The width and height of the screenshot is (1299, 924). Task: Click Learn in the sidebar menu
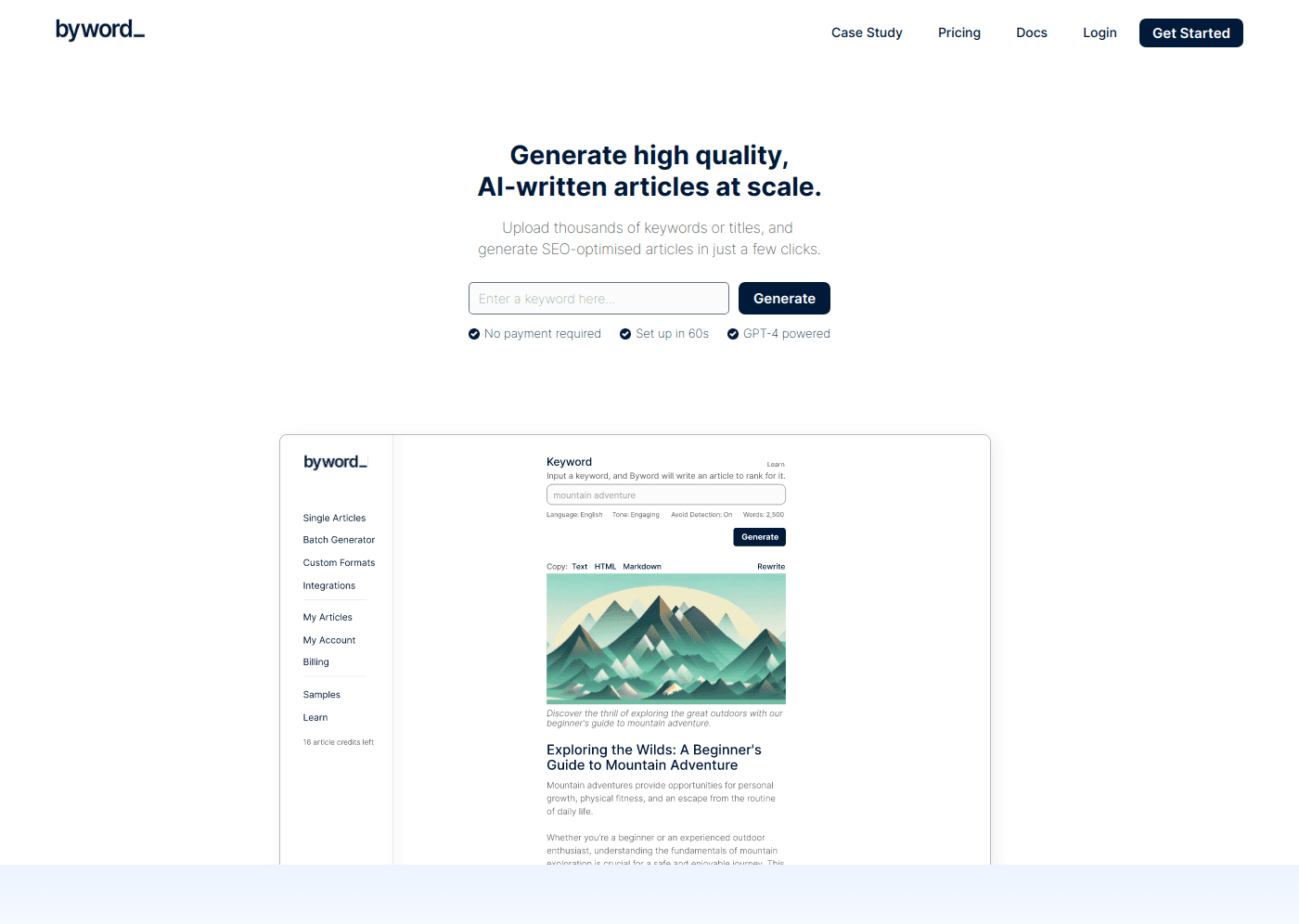[315, 718]
